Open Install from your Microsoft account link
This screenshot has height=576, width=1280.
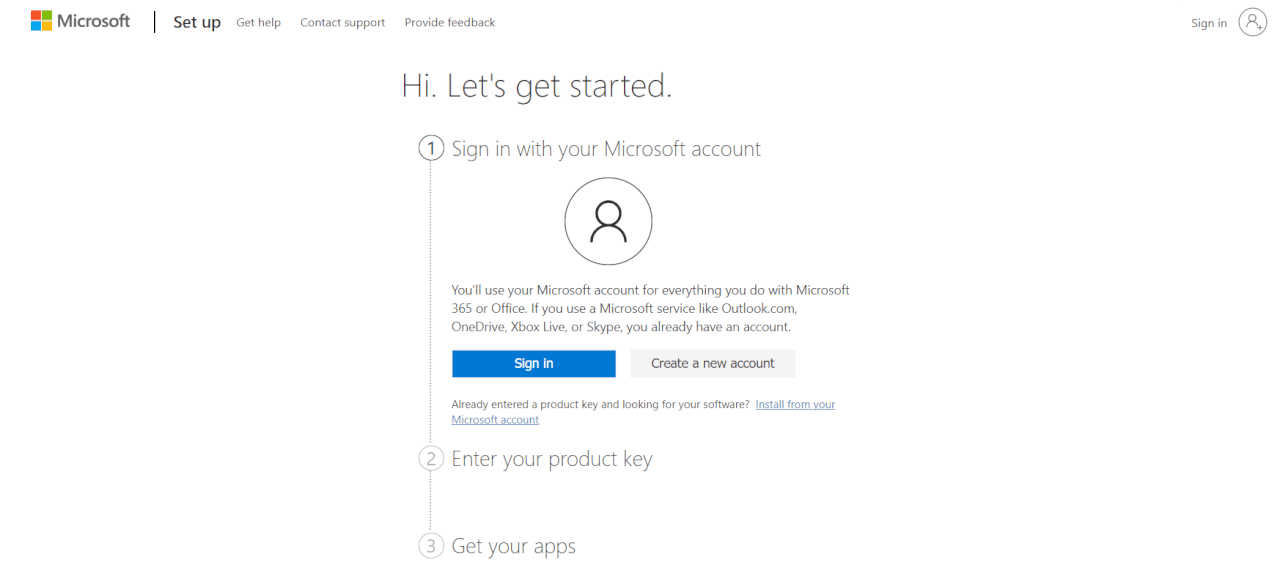click(795, 404)
